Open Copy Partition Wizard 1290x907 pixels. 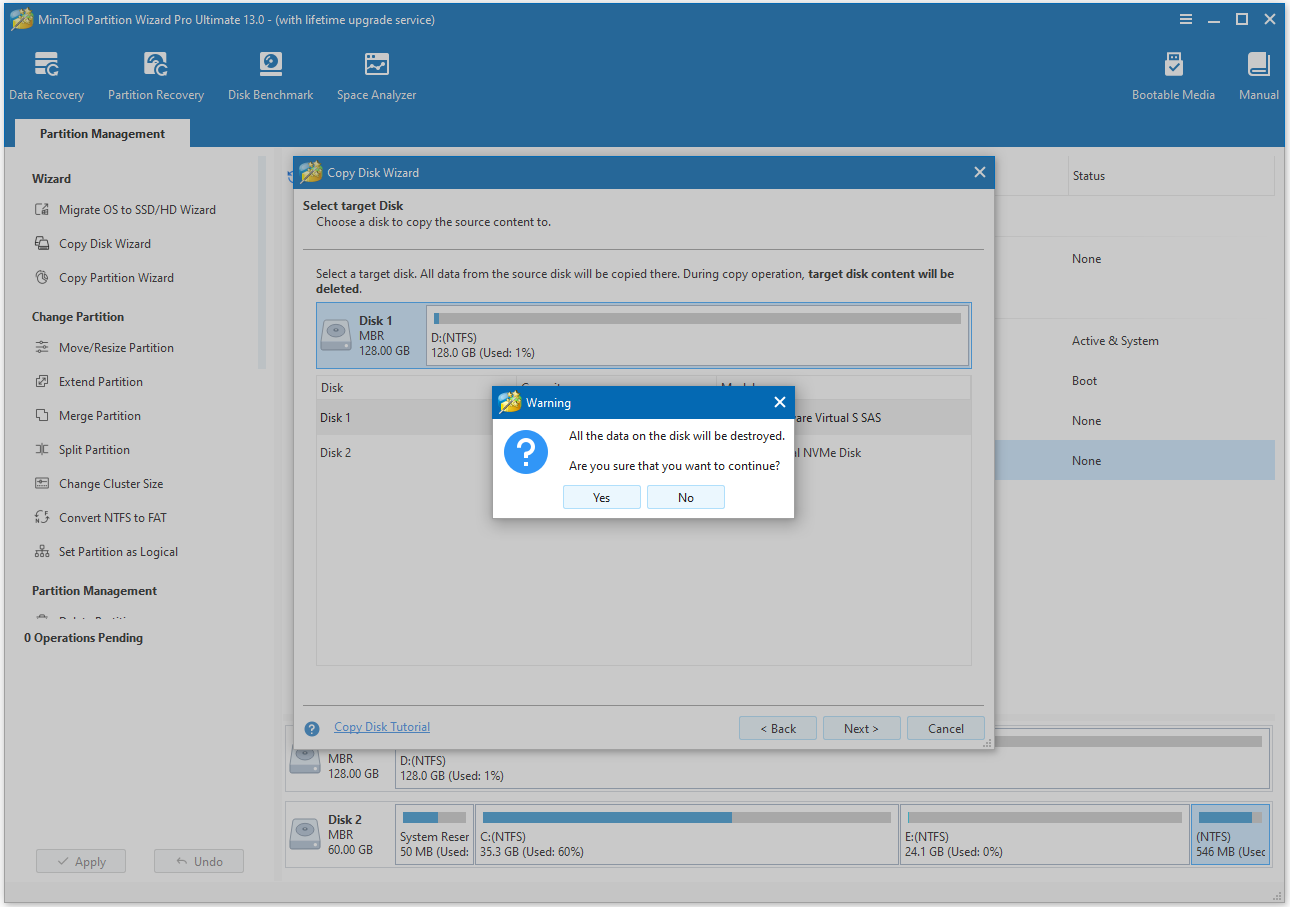[x=116, y=277]
